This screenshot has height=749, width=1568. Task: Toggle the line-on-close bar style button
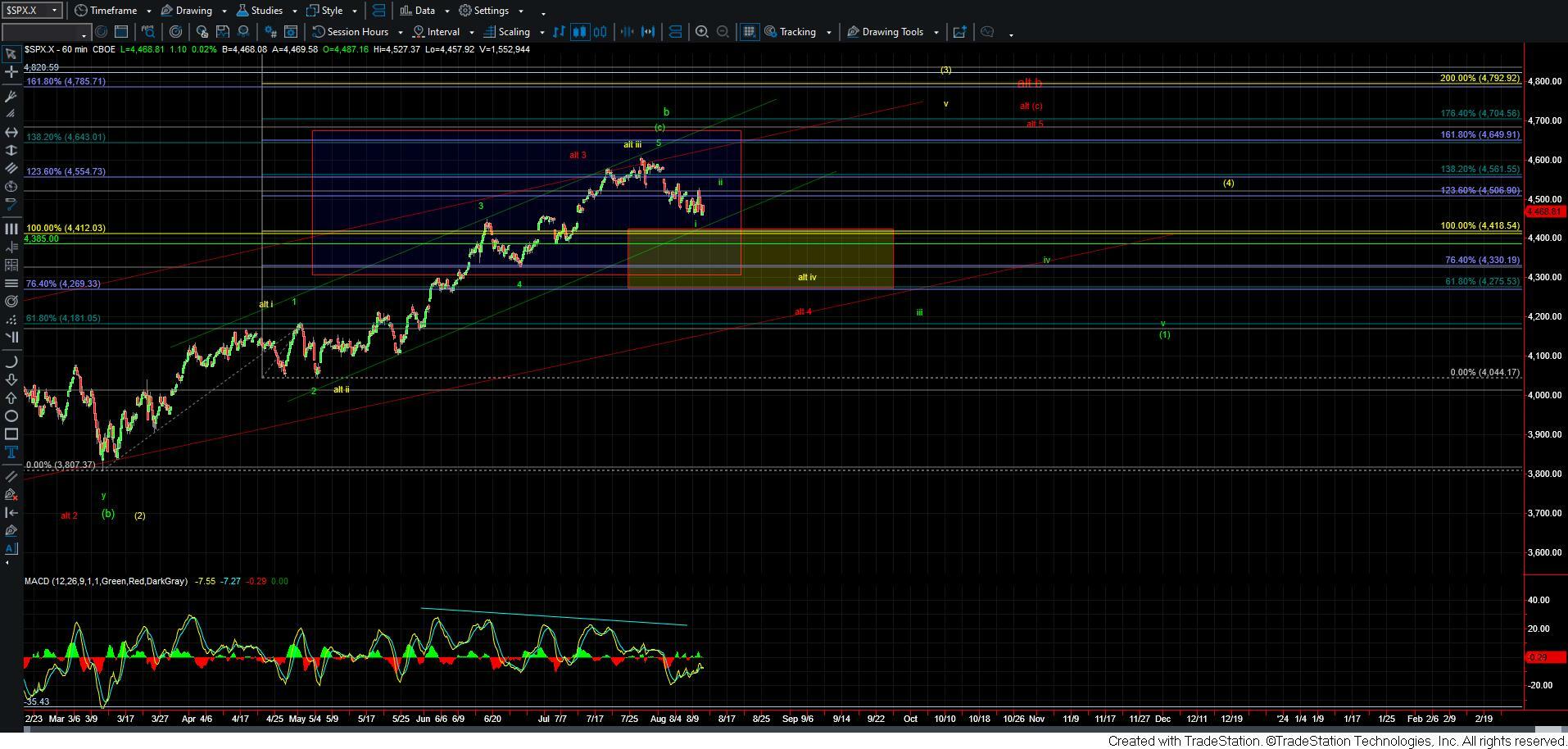coord(559,32)
